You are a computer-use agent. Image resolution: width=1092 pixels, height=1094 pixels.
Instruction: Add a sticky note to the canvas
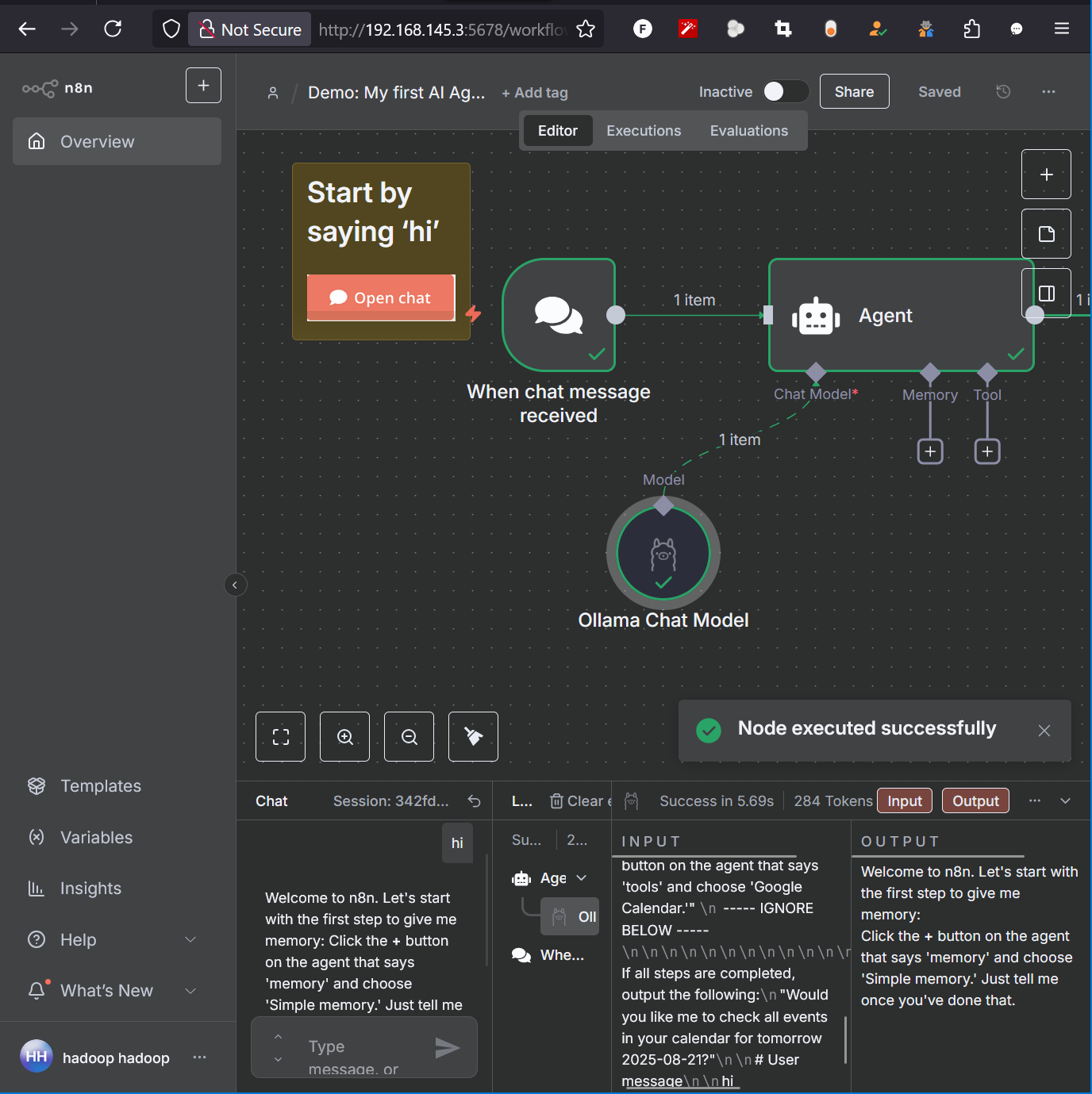coord(1046,234)
